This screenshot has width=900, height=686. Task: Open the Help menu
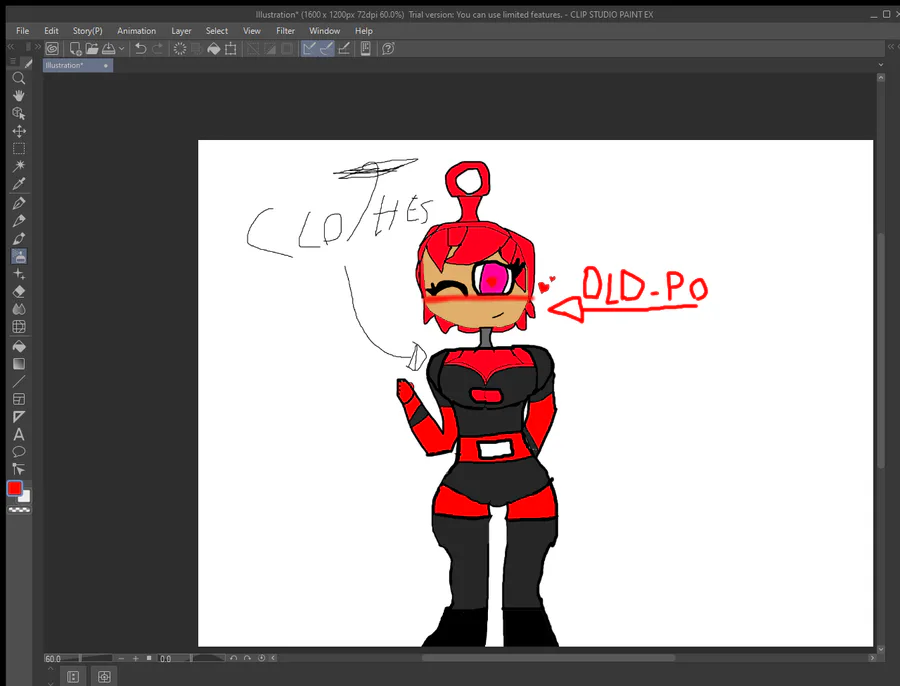coord(363,31)
